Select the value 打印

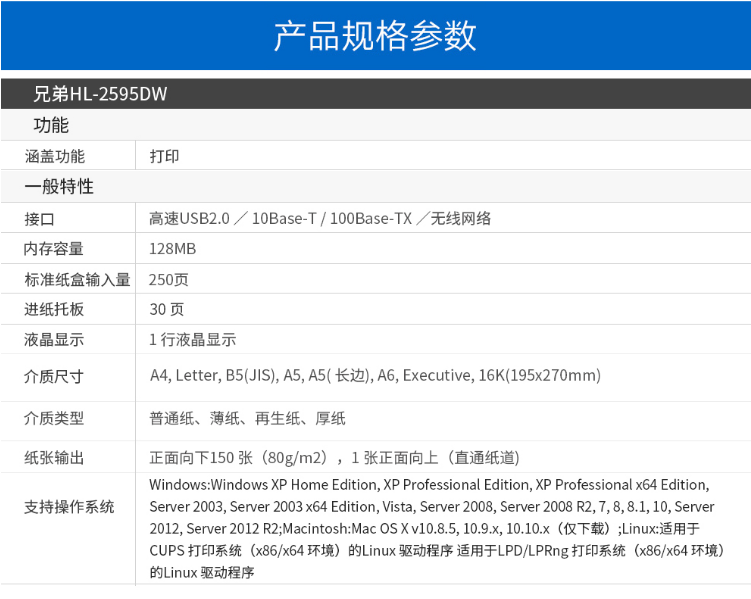[164, 156]
